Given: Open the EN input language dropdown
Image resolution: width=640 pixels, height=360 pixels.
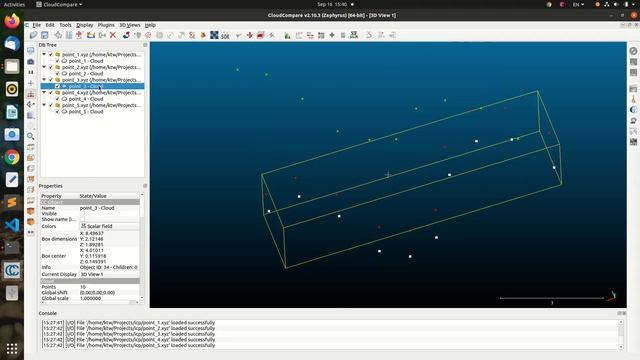Looking at the screenshot, I should pos(578,4).
